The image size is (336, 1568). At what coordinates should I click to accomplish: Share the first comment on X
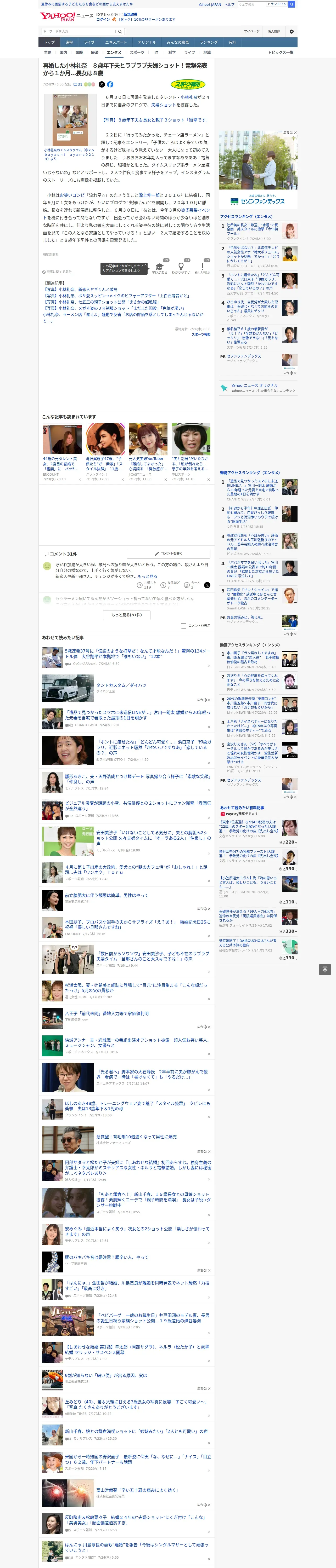[207, 585]
